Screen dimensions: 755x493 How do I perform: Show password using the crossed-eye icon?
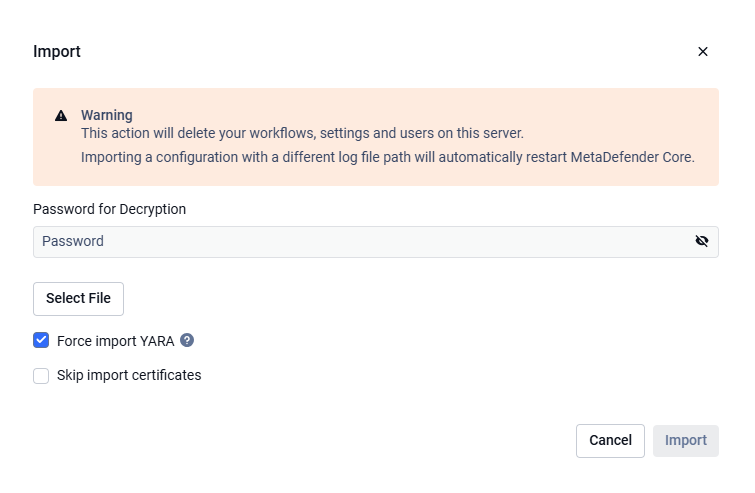point(702,241)
